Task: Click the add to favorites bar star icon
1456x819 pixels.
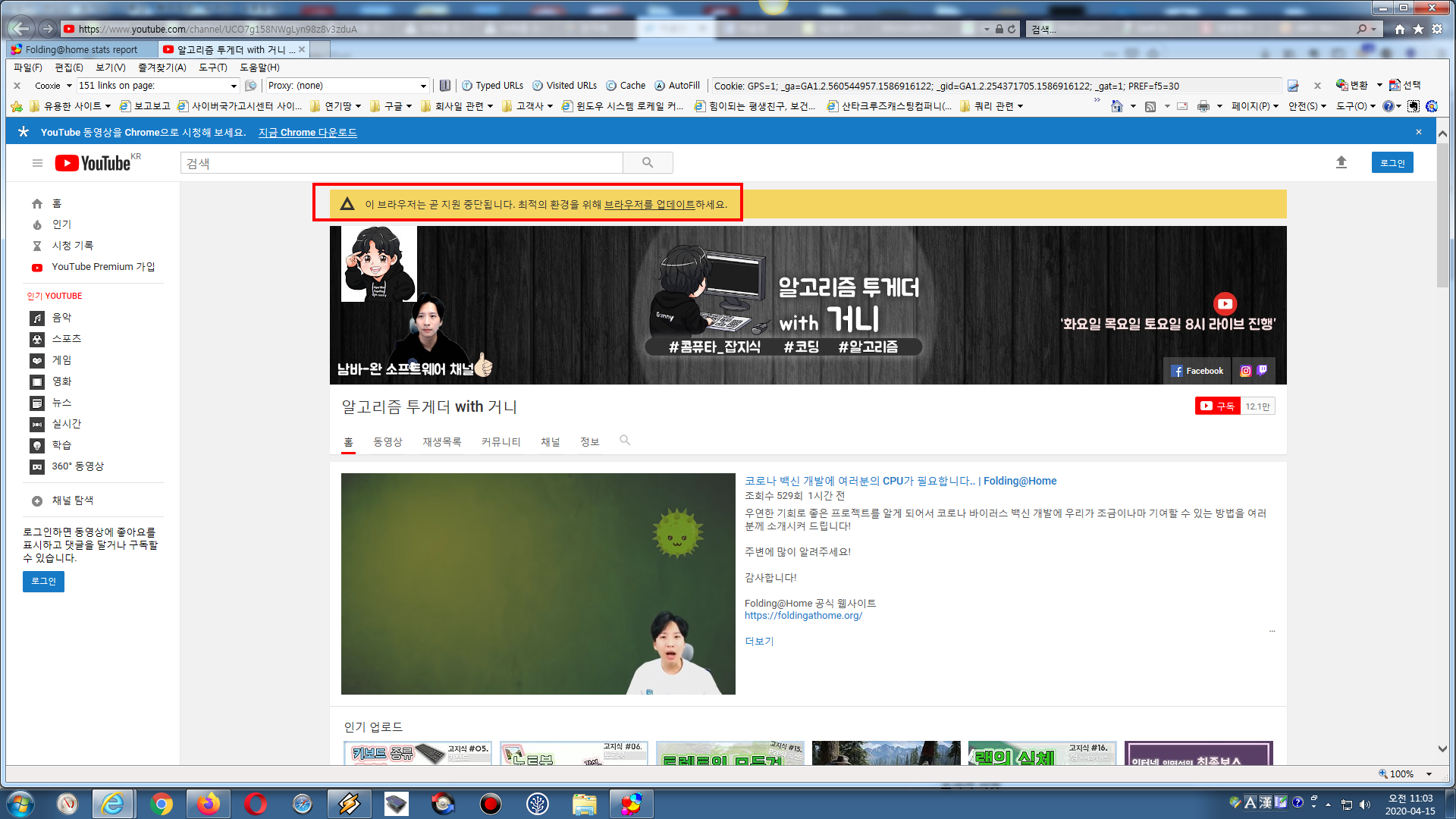Action: (x=17, y=106)
